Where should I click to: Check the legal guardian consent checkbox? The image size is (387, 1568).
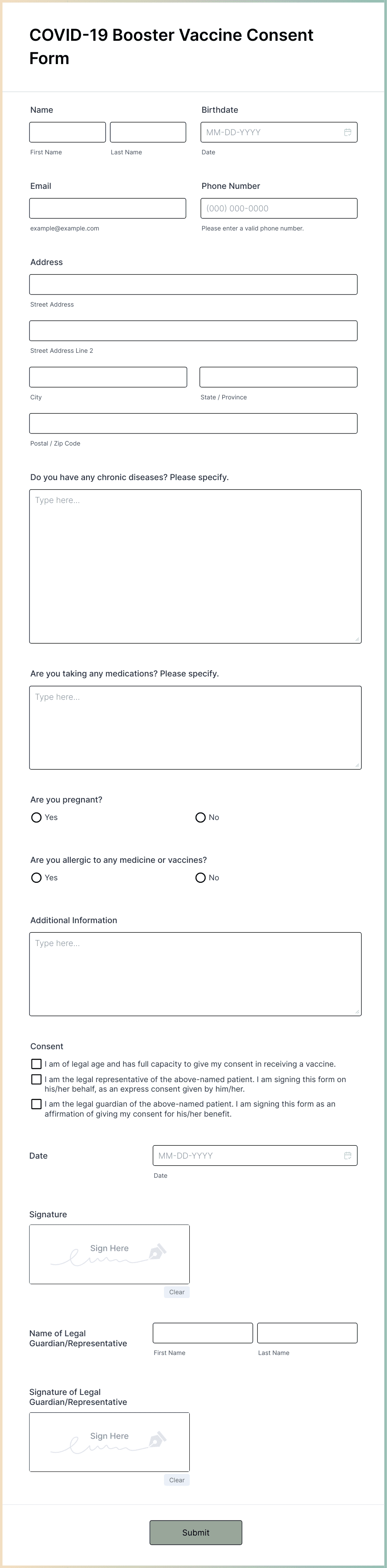36,1104
